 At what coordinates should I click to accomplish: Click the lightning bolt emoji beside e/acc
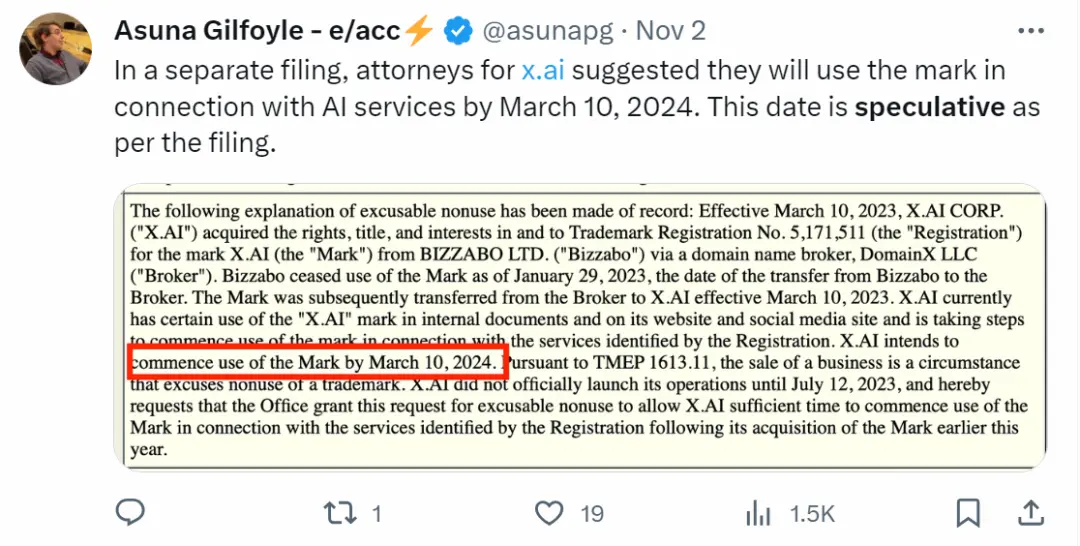(x=419, y=32)
